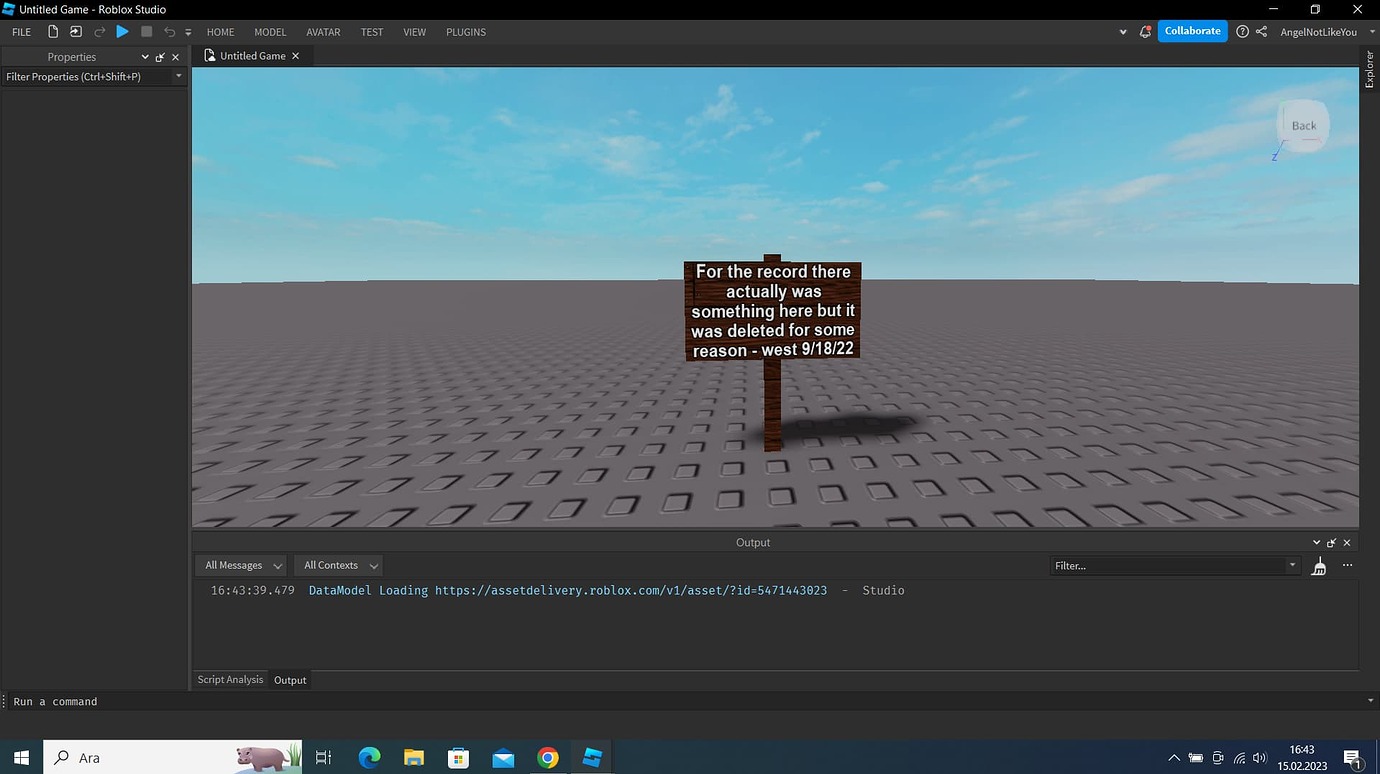Stop the playtest with the Stop square

pyautogui.click(x=146, y=32)
